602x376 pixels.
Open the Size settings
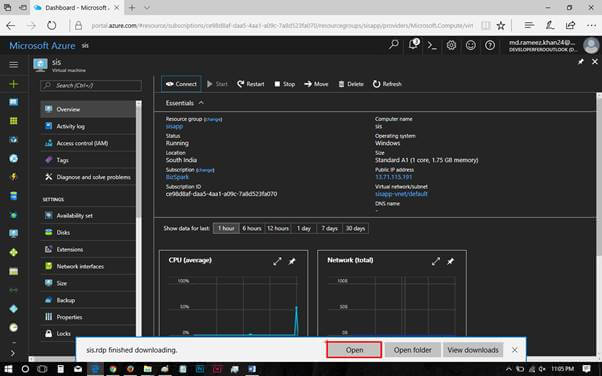tap(88, 283)
